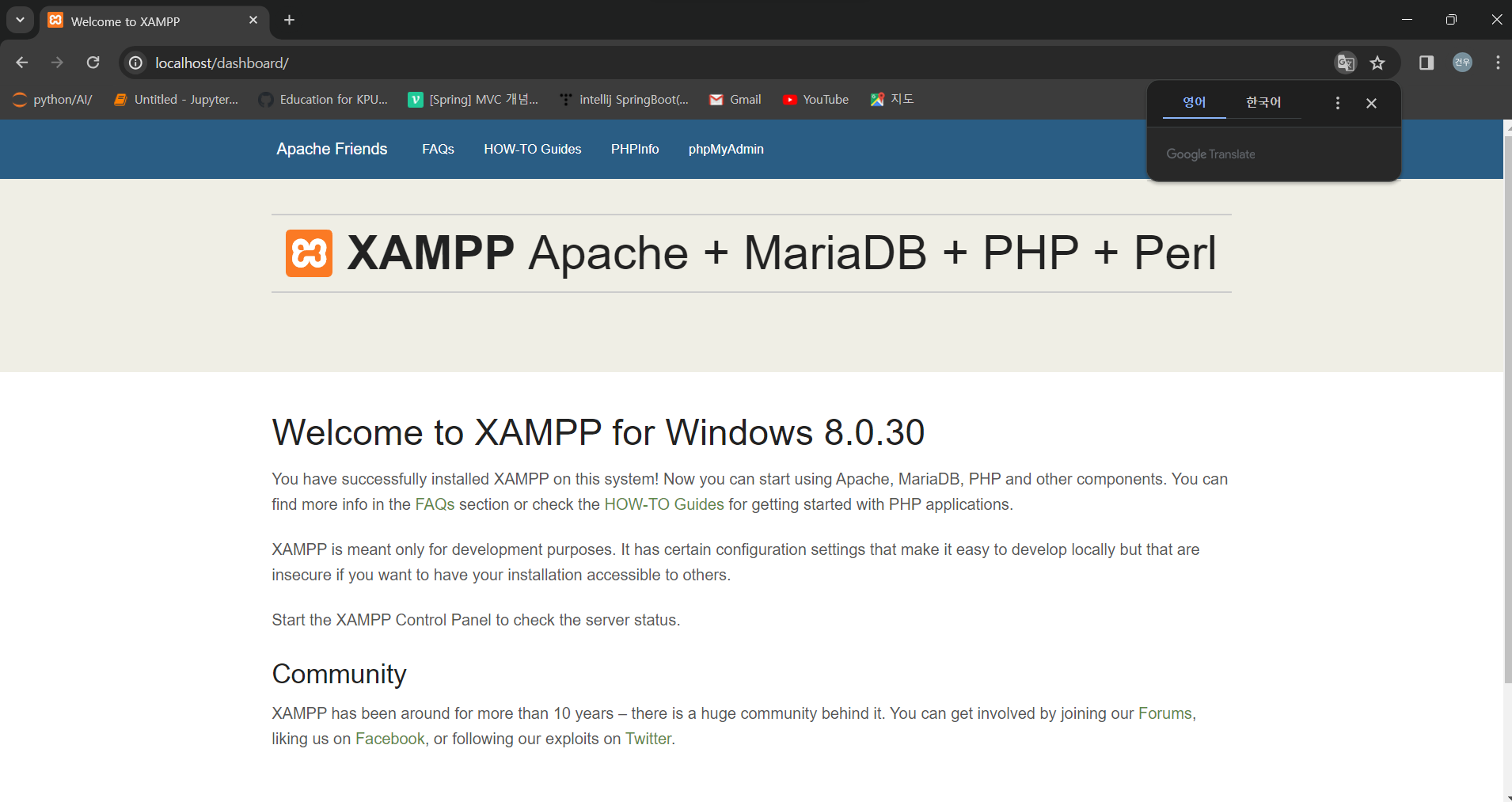
Task: Open a new browser tab
Action: 290,20
